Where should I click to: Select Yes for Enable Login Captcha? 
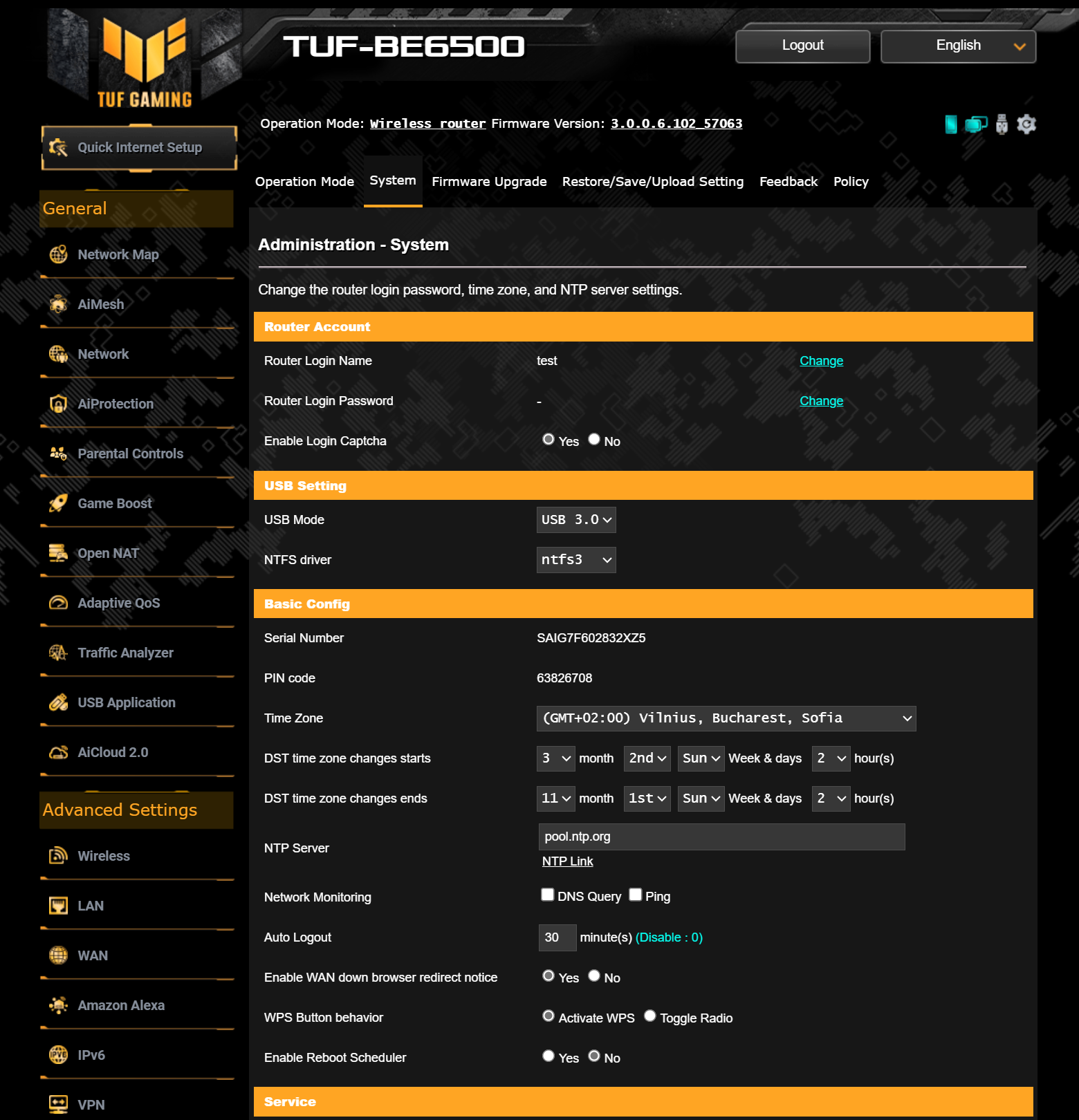[548, 440]
